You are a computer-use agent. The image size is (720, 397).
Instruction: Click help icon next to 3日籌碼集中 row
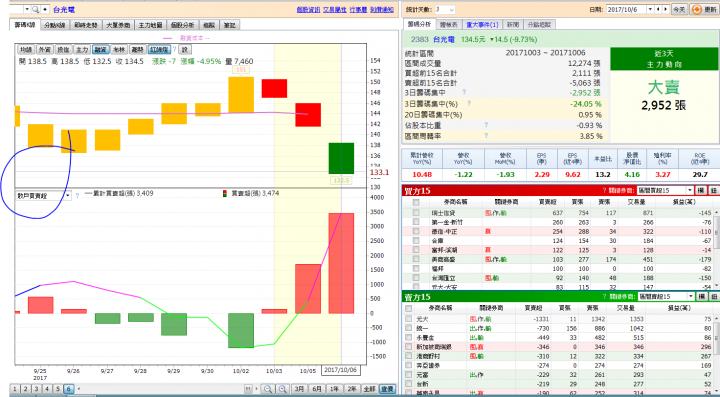(464, 93)
